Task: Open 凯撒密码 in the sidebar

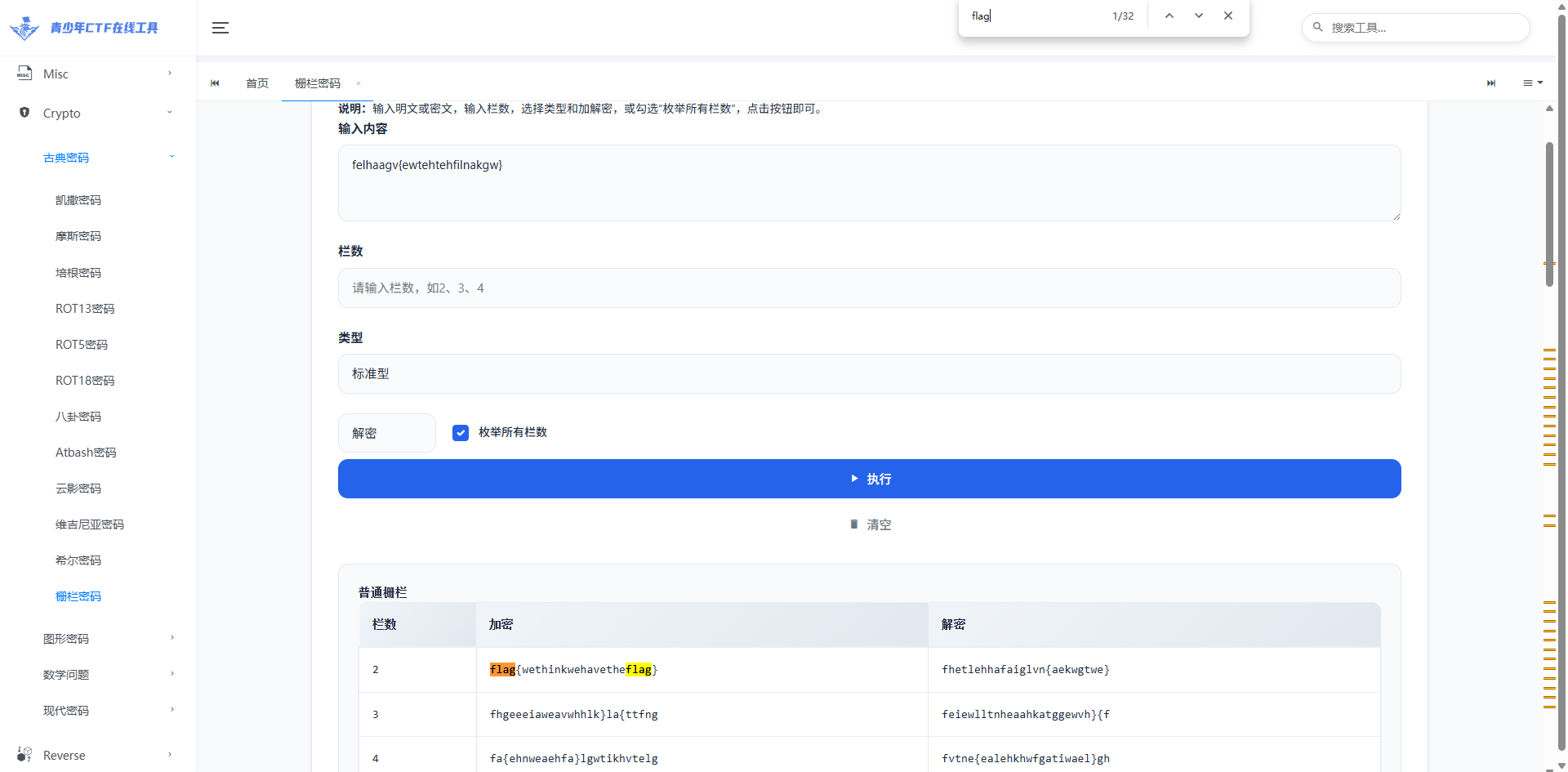Action: pos(78,200)
